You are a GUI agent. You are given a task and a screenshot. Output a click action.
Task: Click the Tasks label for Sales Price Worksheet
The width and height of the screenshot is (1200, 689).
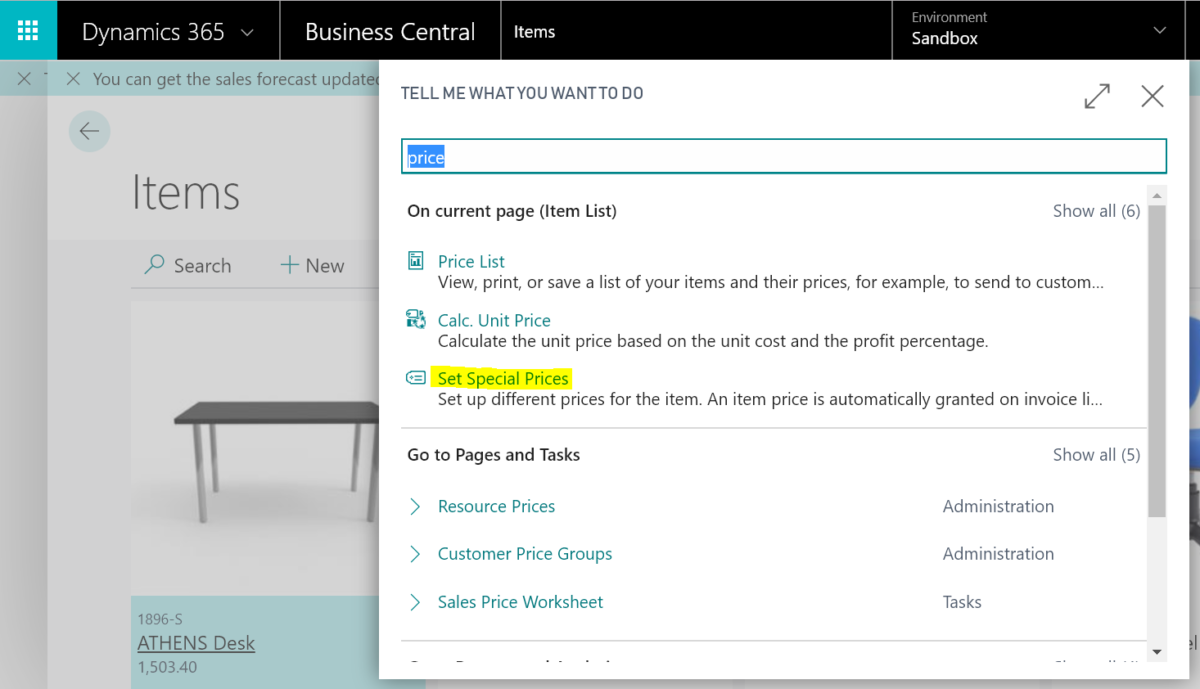(x=962, y=602)
